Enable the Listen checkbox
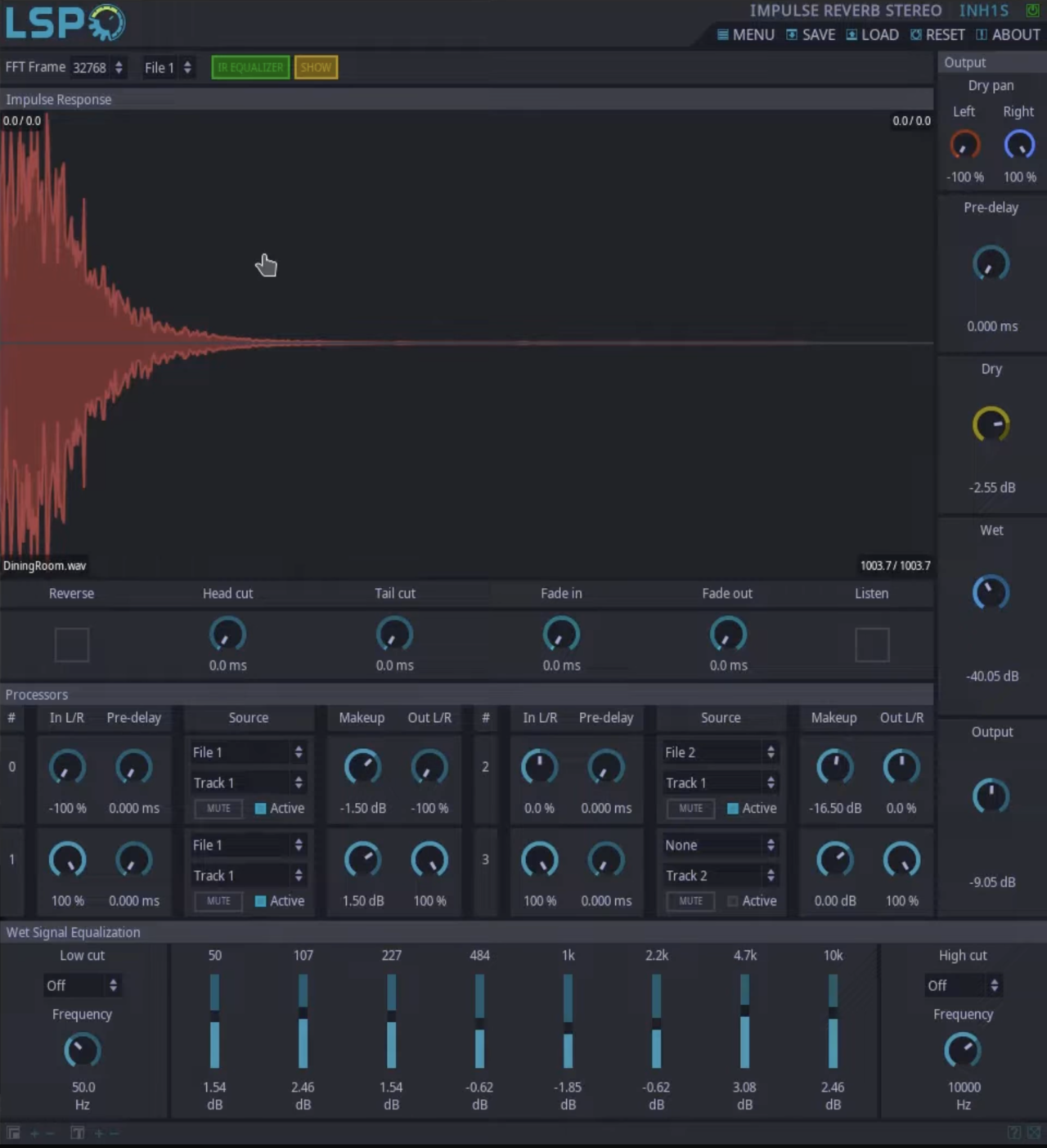Viewport: 1047px width, 1148px height. coord(872,644)
